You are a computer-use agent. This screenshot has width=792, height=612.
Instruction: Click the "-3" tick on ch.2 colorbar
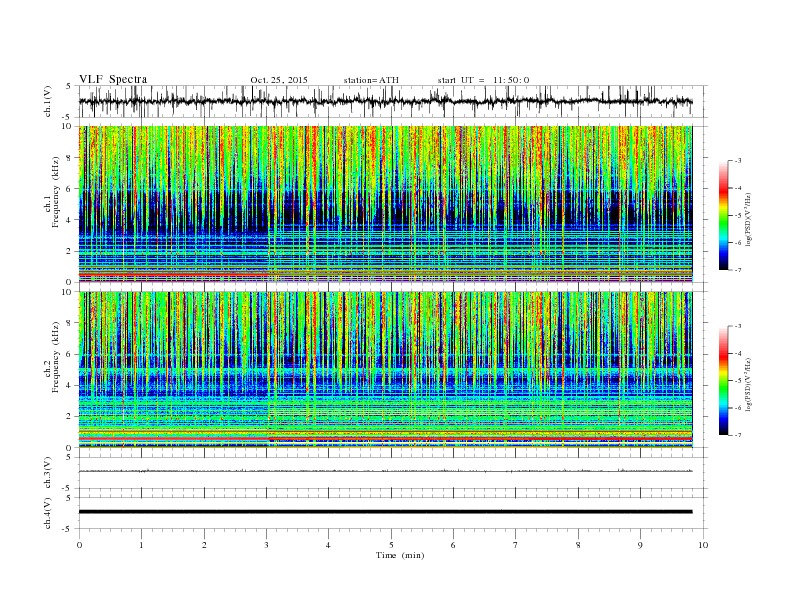(738, 326)
